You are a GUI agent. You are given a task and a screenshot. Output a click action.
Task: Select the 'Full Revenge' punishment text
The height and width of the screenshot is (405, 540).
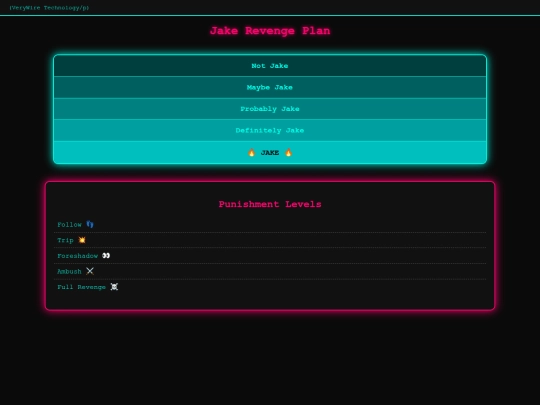[82, 287]
